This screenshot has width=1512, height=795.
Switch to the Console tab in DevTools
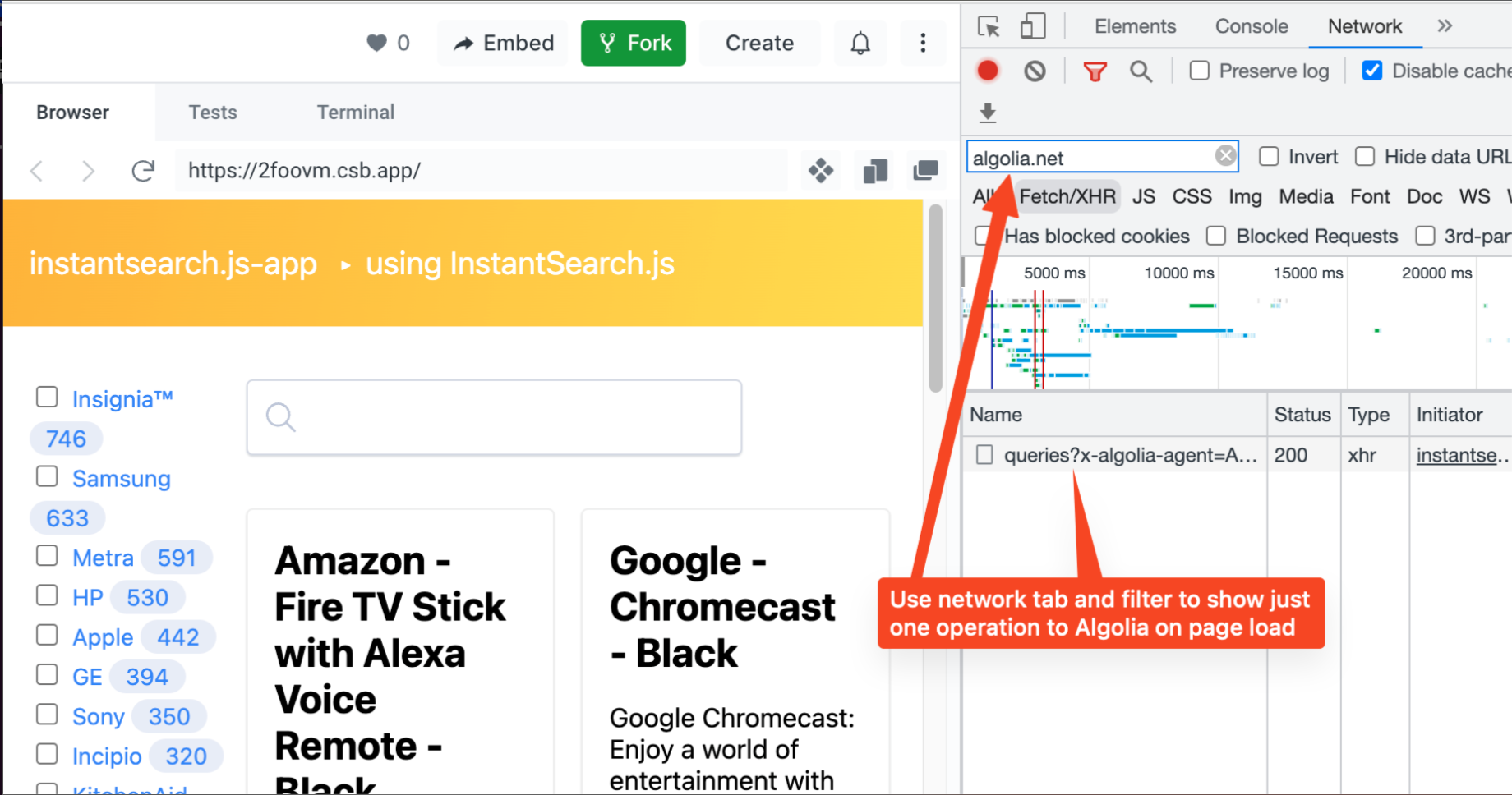click(1251, 25)
